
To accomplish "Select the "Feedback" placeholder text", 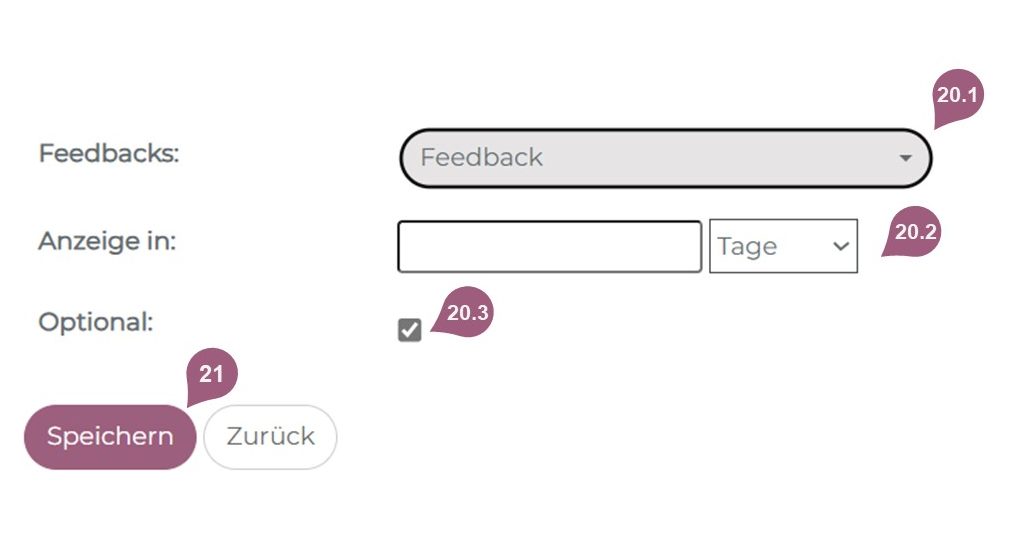I will pos(481,158).
